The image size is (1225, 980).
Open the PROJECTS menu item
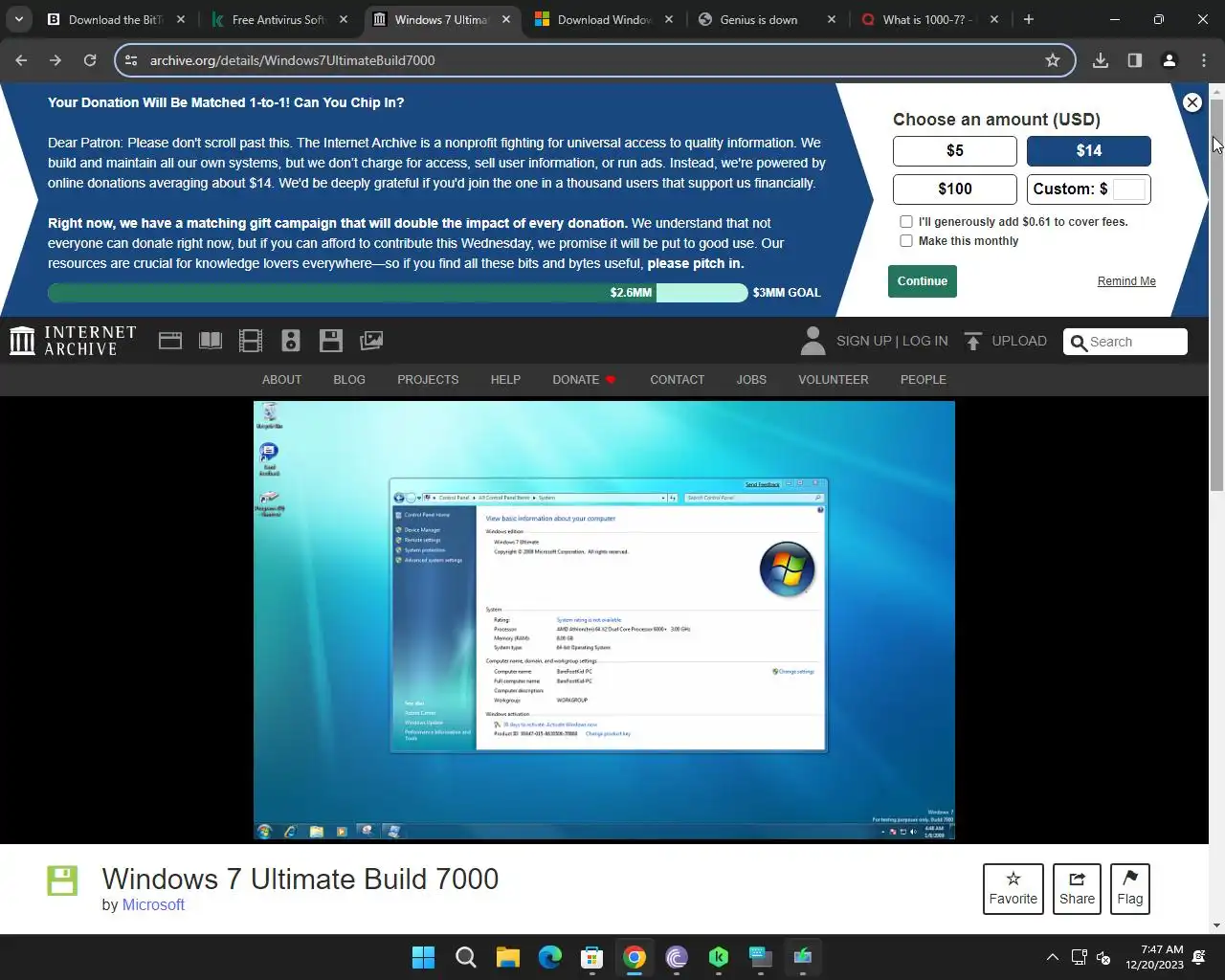[428, 380]
